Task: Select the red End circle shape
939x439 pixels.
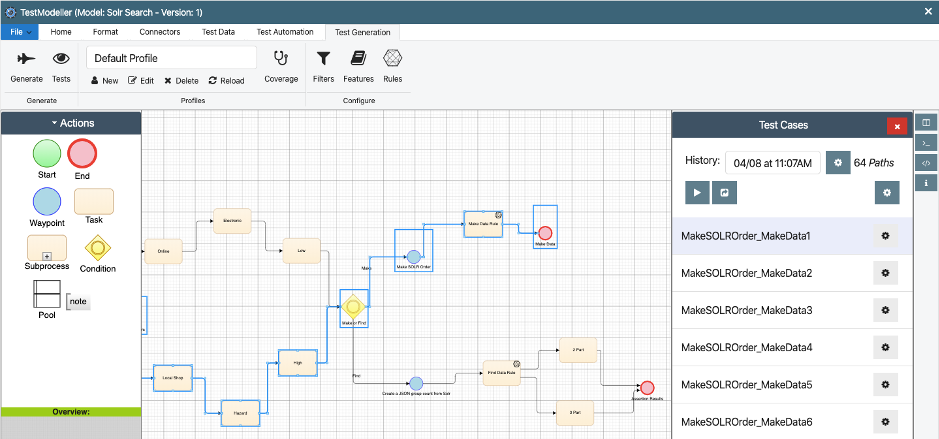Action: (x=82, y=154)
